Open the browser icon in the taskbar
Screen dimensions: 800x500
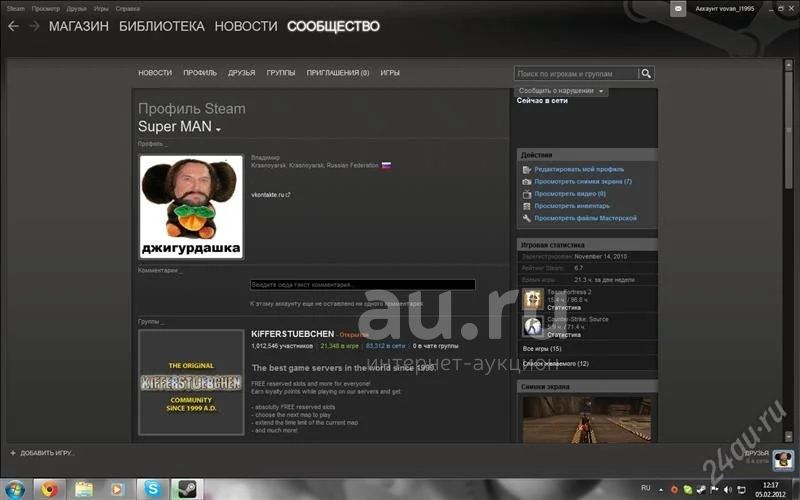(x=49, y=490)
